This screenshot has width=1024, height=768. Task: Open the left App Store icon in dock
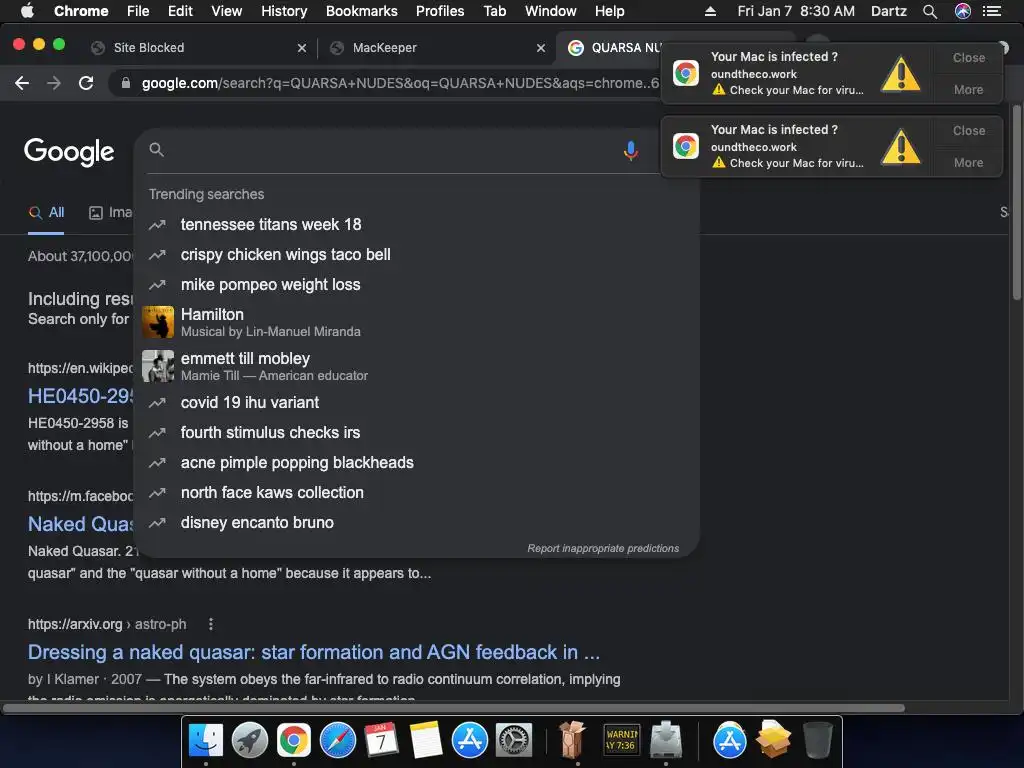click(x=470, y=740)
